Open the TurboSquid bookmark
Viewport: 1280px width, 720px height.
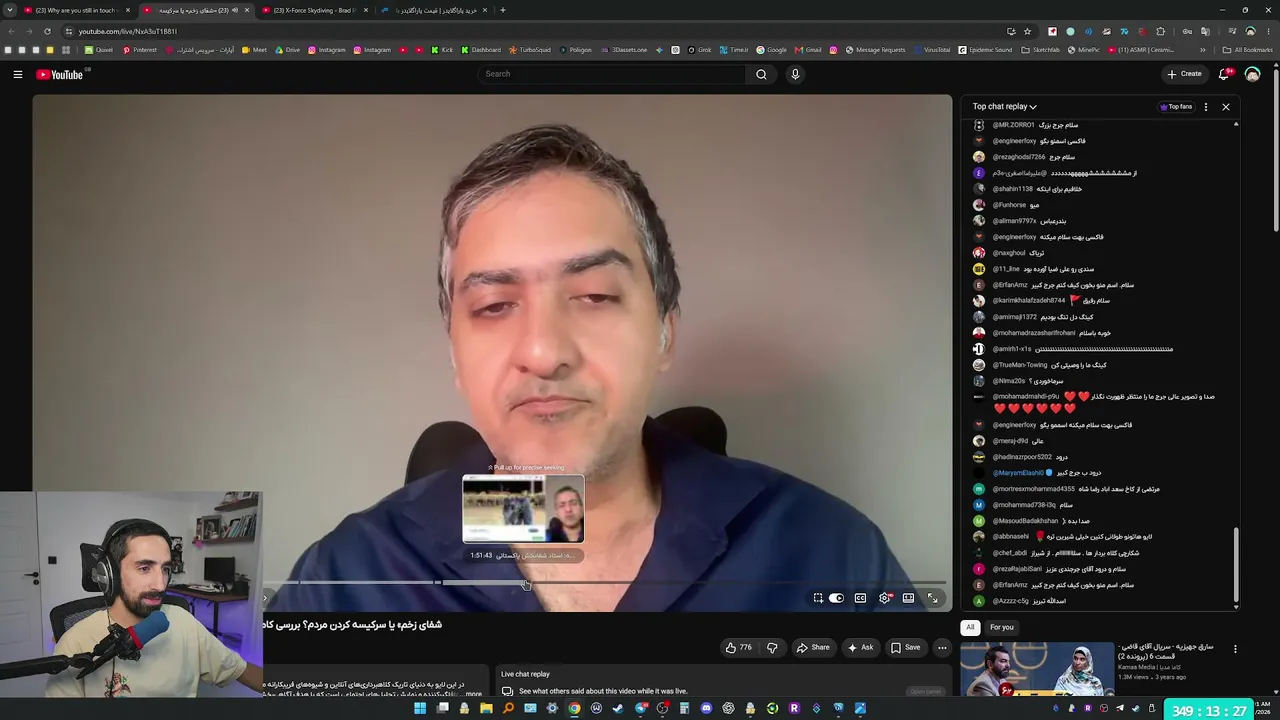point(530,50)
